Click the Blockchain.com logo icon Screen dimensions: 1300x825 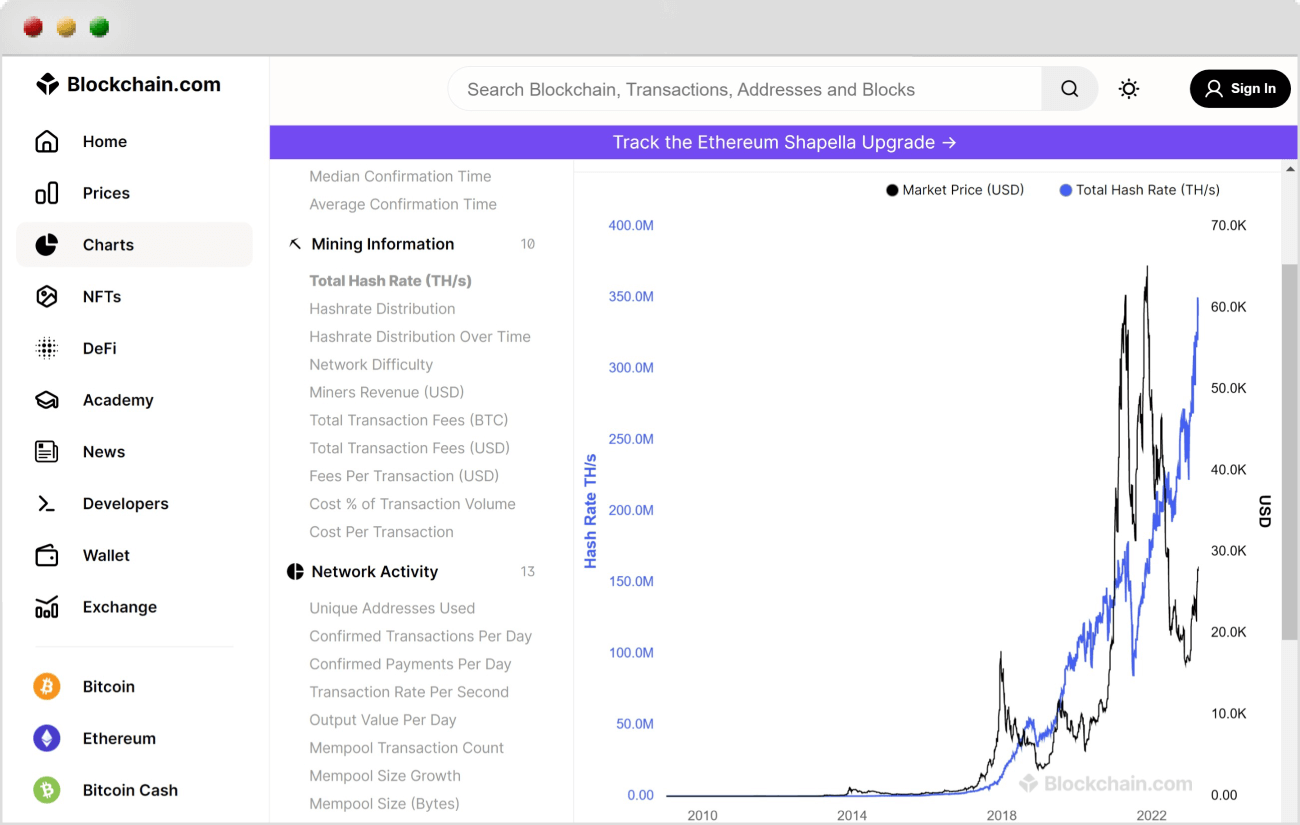point(47,85)
